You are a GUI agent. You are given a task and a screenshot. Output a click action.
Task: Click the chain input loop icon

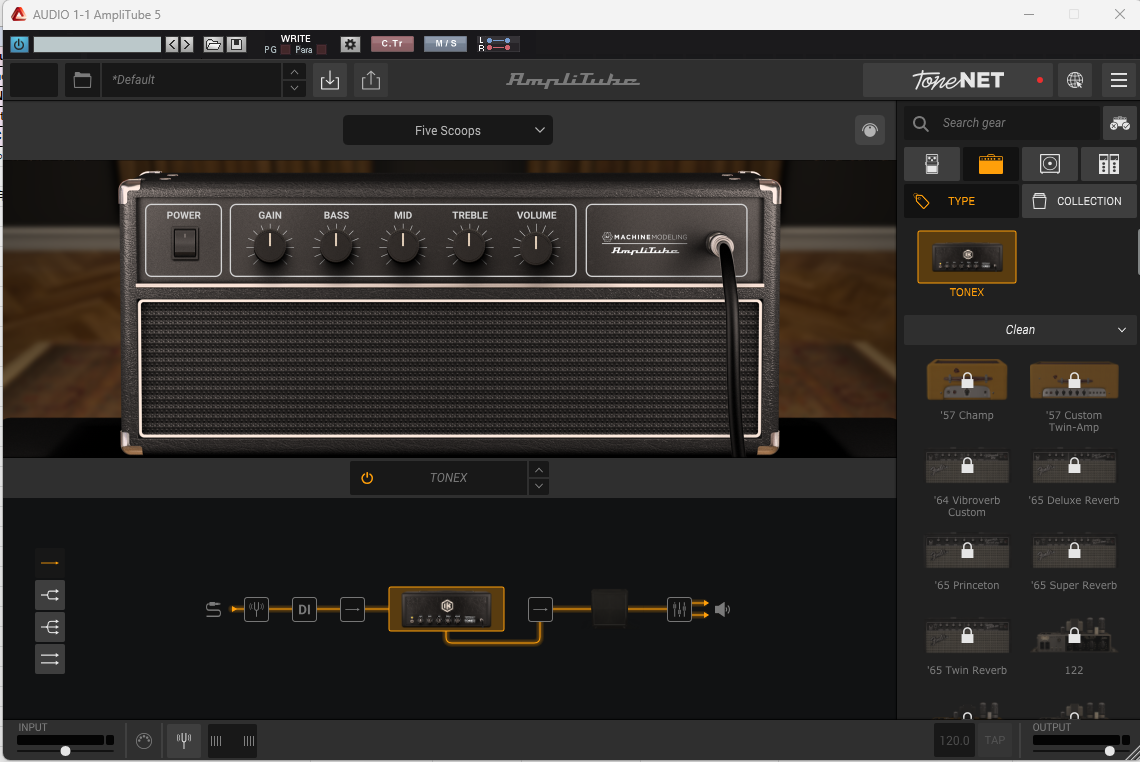pyautogui.click(x=213, y=609)
